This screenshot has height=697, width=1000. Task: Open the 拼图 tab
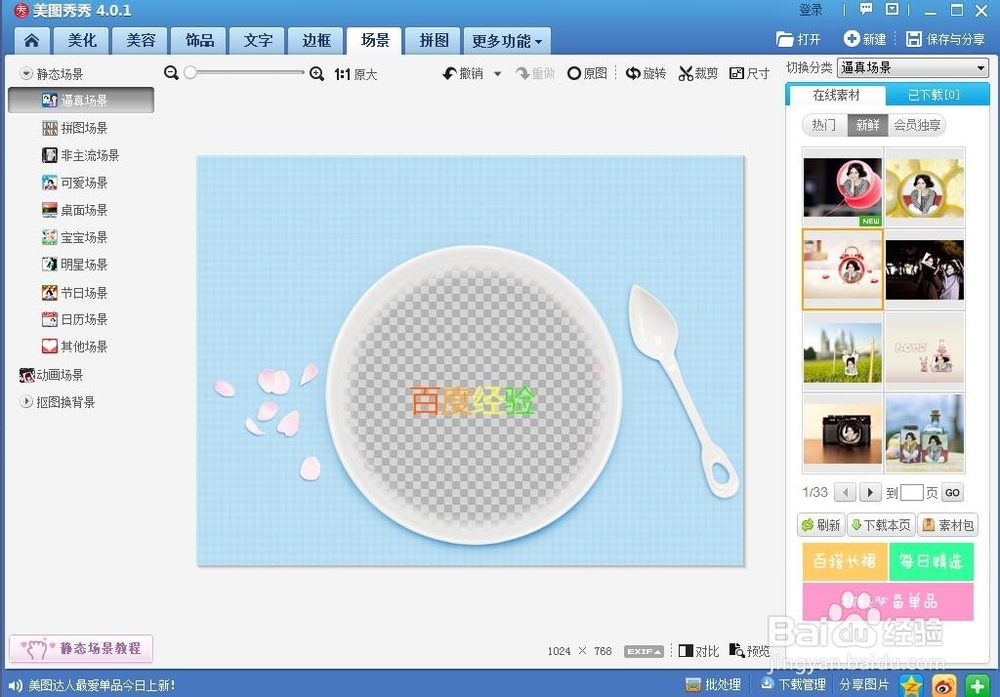[434, 41]
